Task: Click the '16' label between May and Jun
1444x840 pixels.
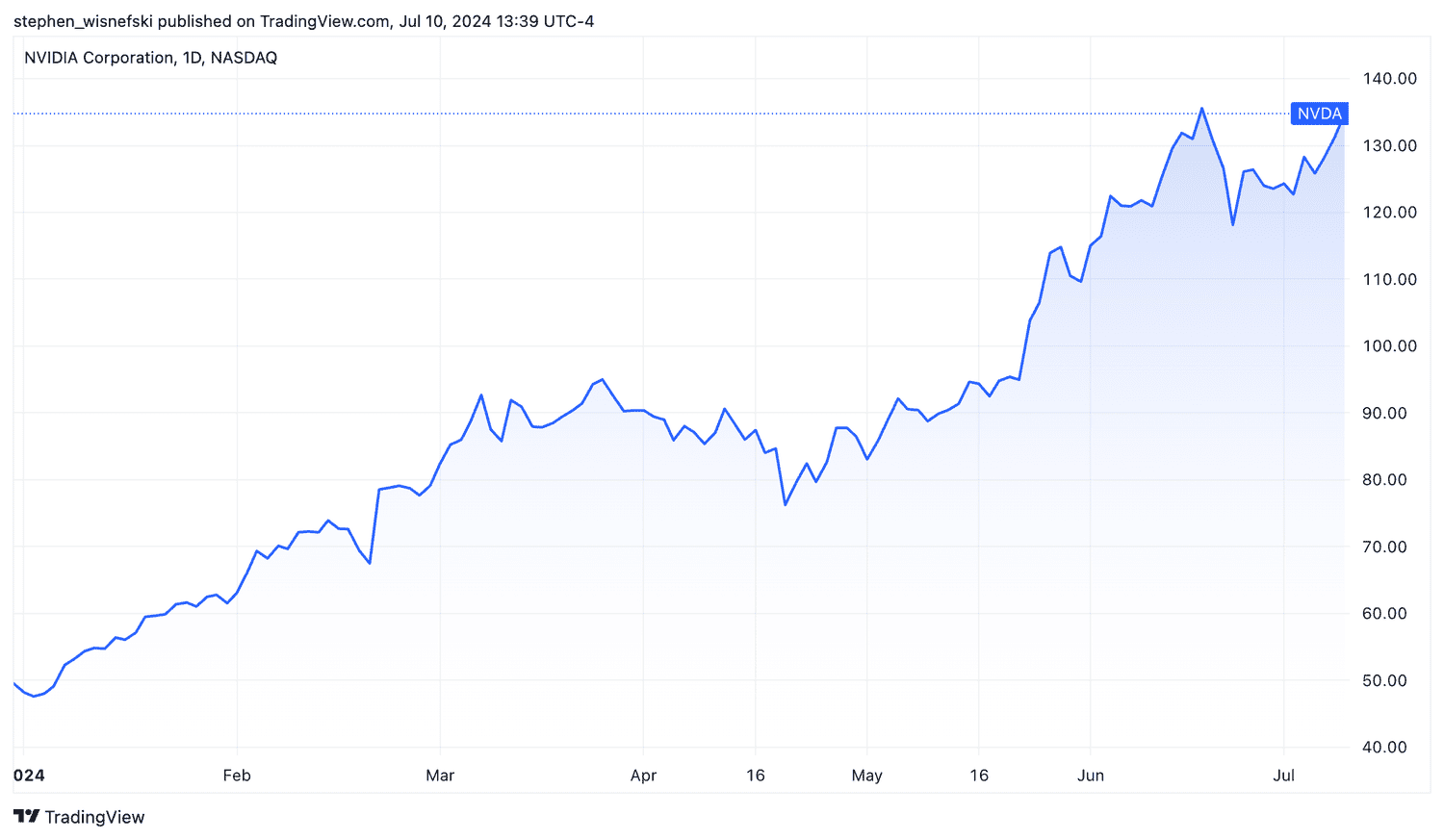Action: point(979,776)
